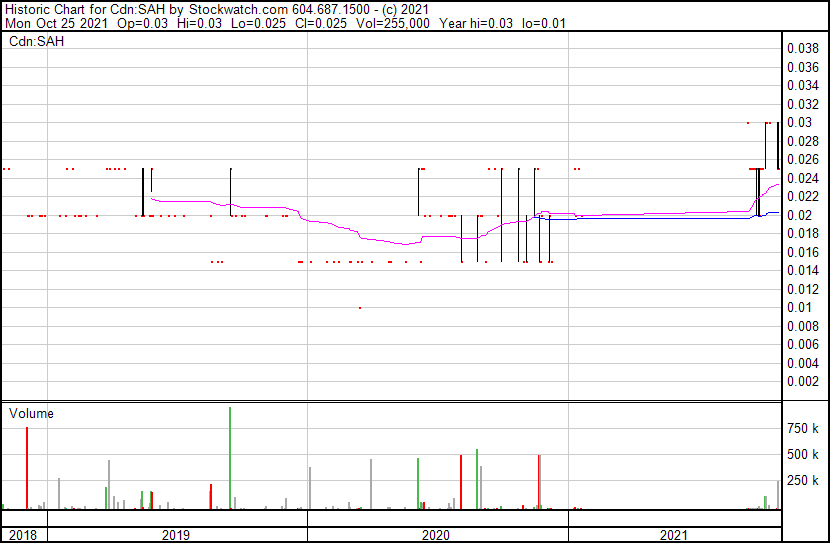
Task: Select the 2020 year label on the time axis
Action: point(436,535)
